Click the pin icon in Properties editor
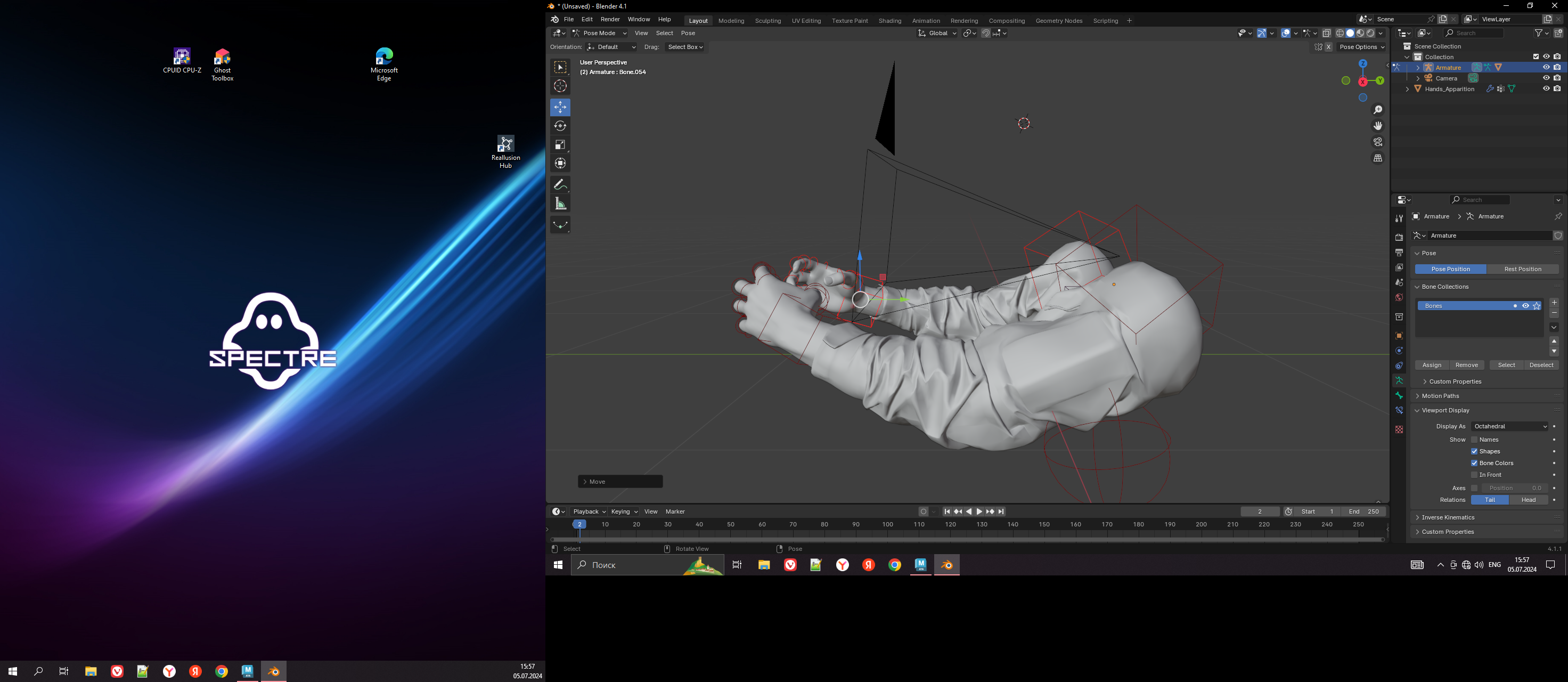Screen dimensions: 1568x682 (1558, 217)
